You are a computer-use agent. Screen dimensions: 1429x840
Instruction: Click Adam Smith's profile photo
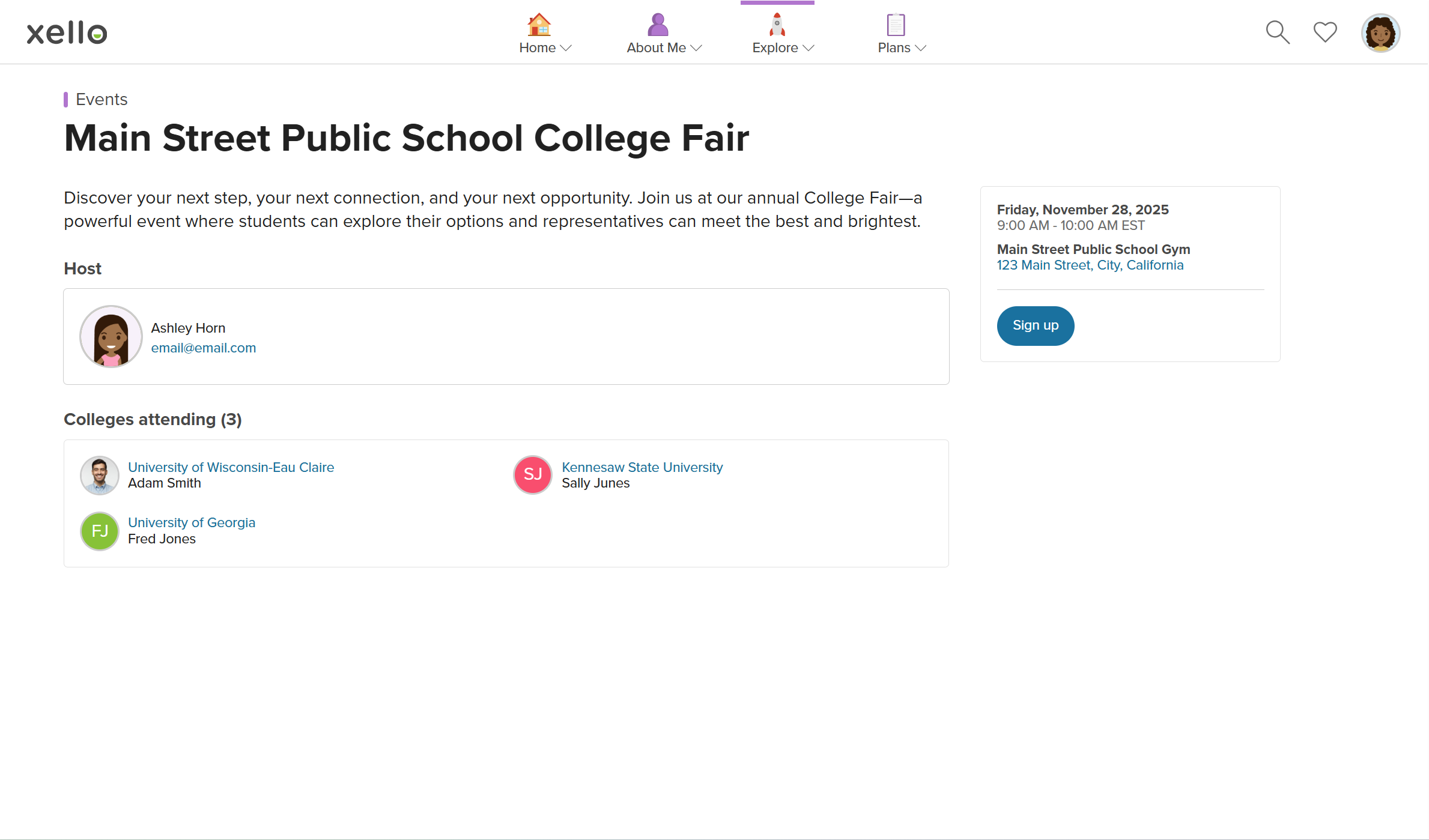[x=99, y=475]
